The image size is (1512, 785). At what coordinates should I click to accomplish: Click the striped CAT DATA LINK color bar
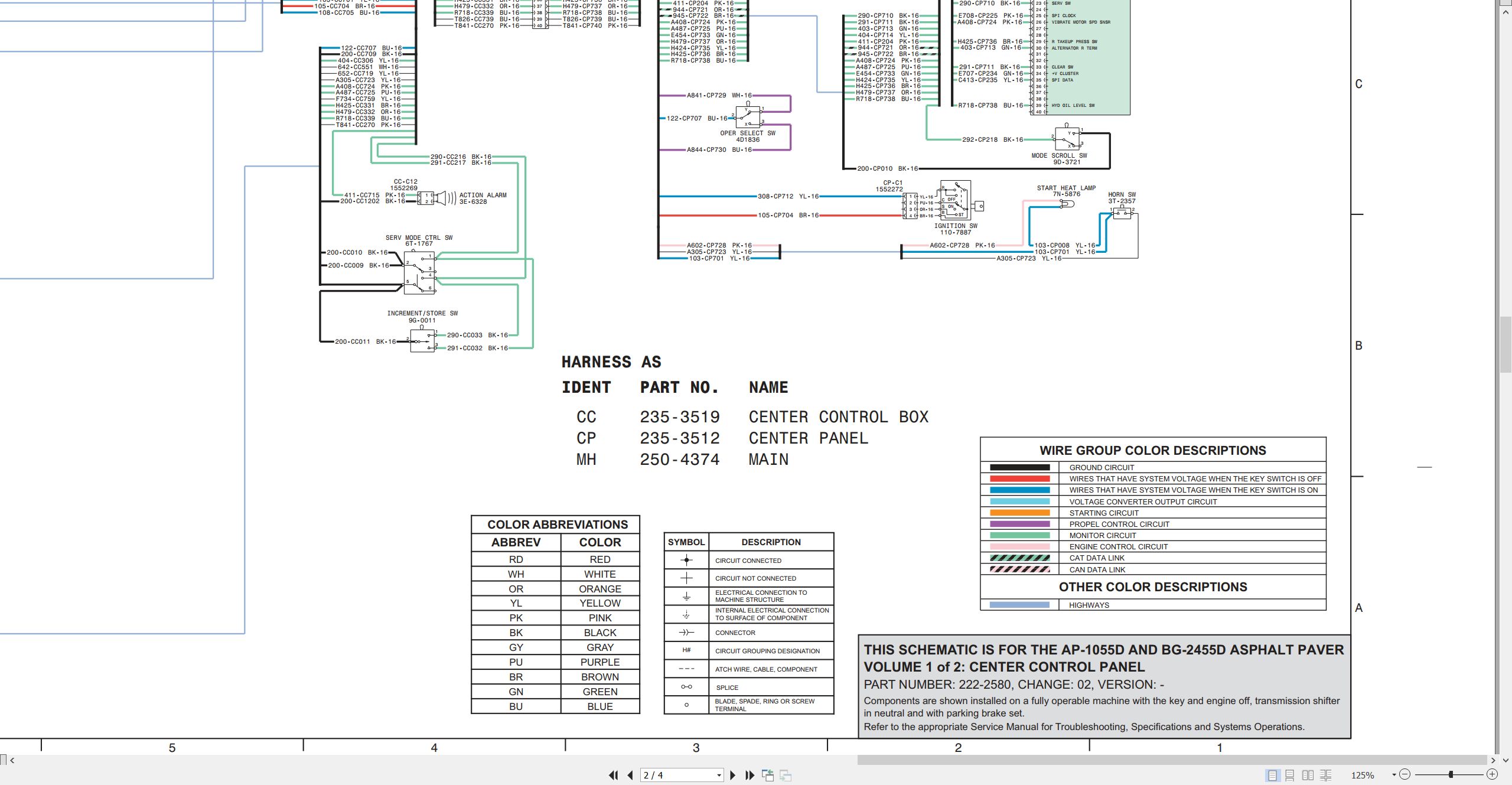click(1020, 558)
